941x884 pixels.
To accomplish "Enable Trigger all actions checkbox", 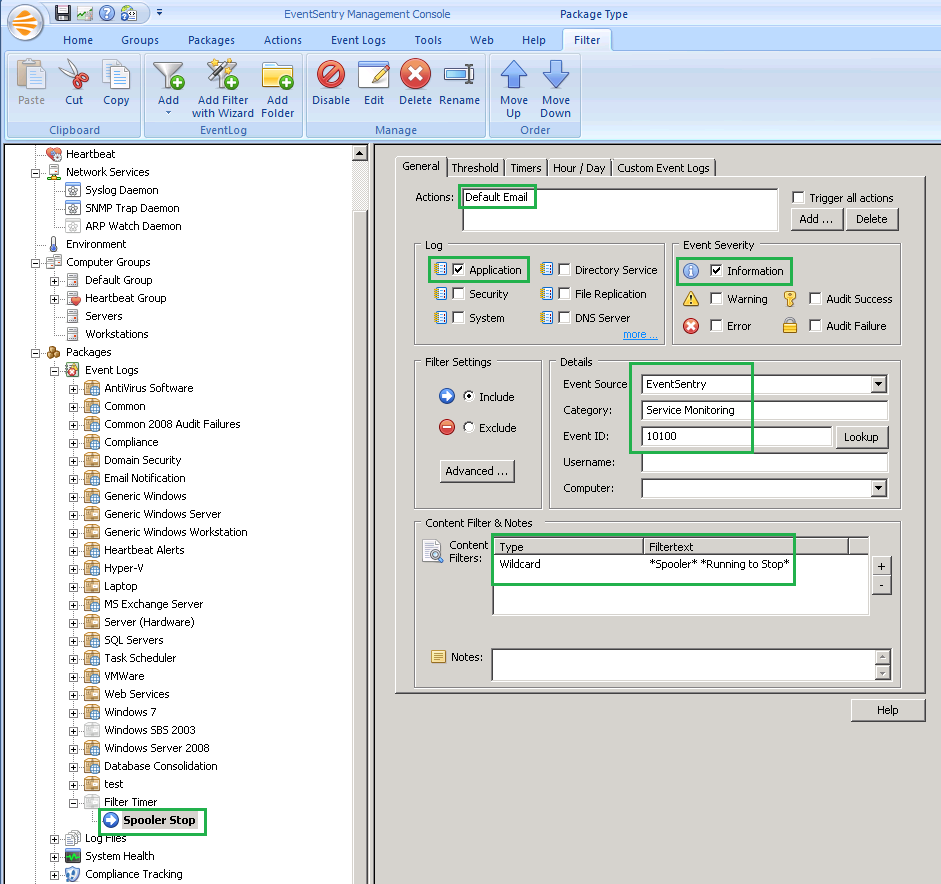I will pos(798,197).
